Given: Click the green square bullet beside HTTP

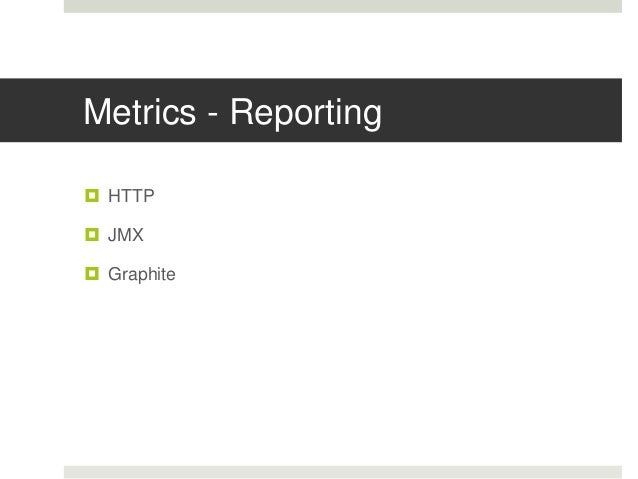Looking at the screenshot, I should coord(92,196).
